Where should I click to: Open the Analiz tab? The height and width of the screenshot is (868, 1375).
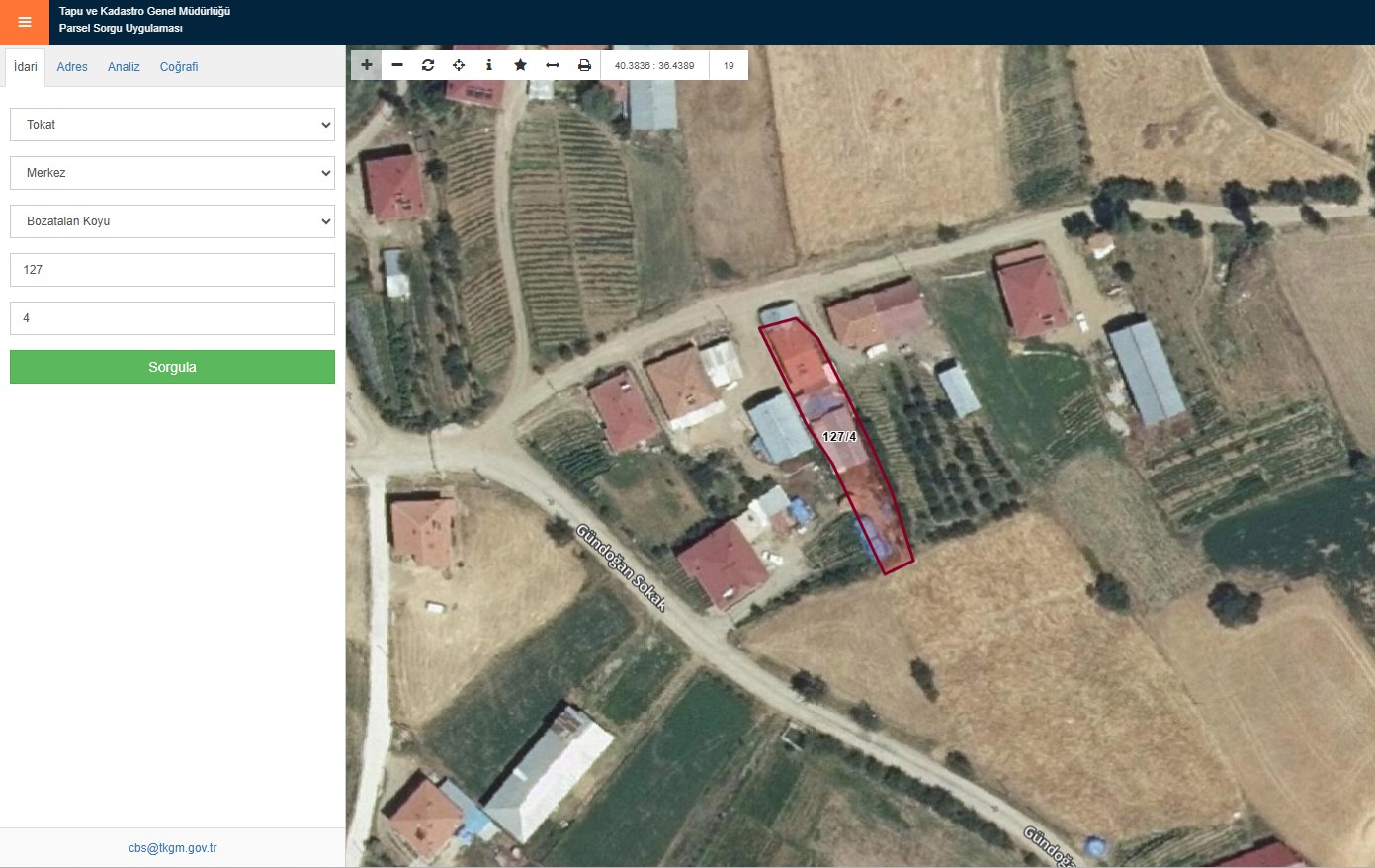point(124,67)
